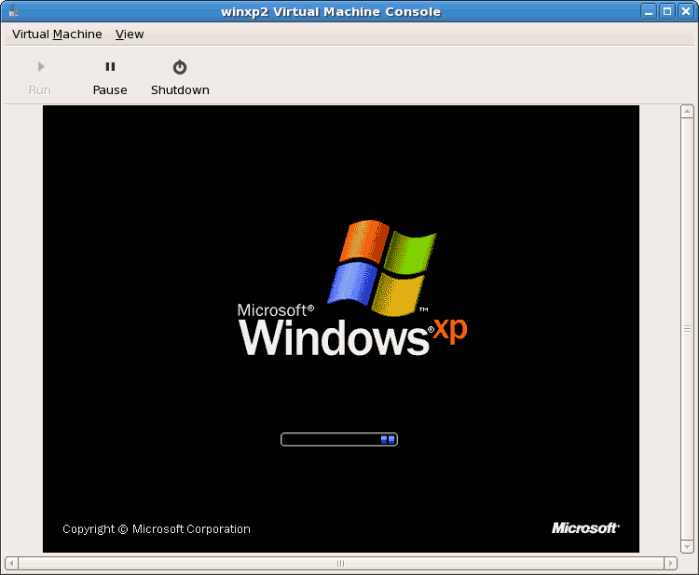Open the Virtual Machine menu
Image resolution: width=699 pixels, height=575 pixels.
click(57, 34)
